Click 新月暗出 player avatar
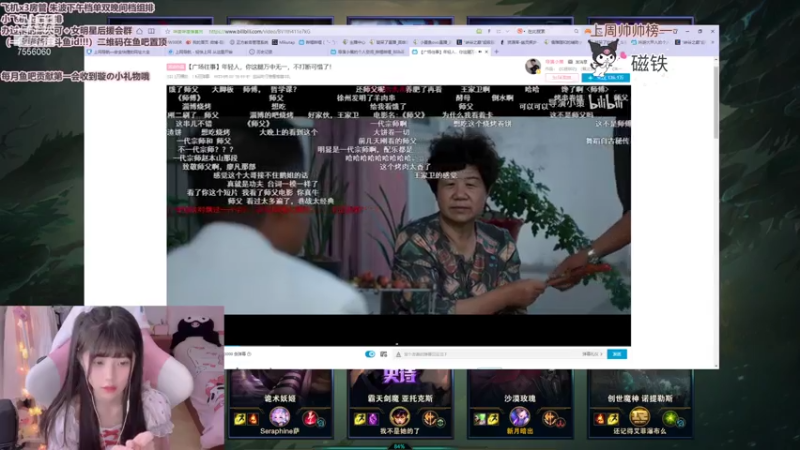The height and width of the screenshot is (450, 800). 519,417
